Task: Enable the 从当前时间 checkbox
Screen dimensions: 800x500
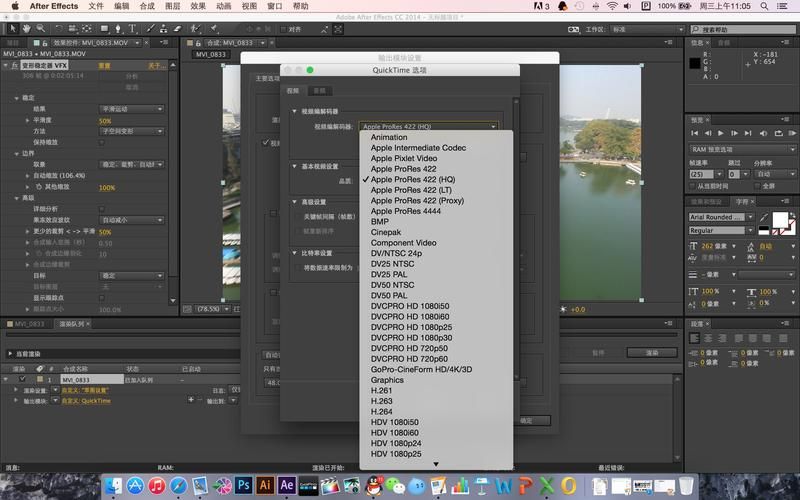Action: tap(693, 186)
